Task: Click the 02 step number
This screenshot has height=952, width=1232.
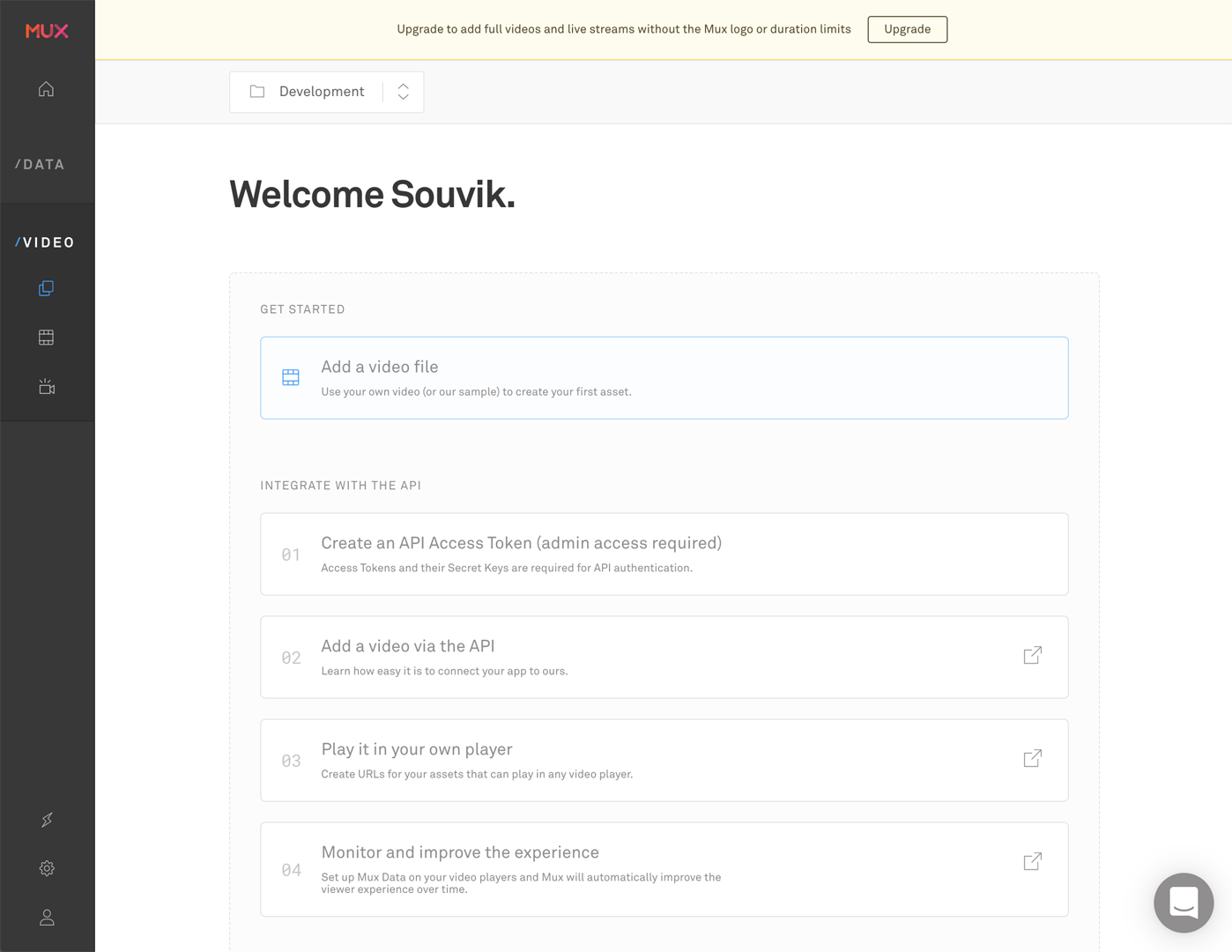Action: [291, 658]
